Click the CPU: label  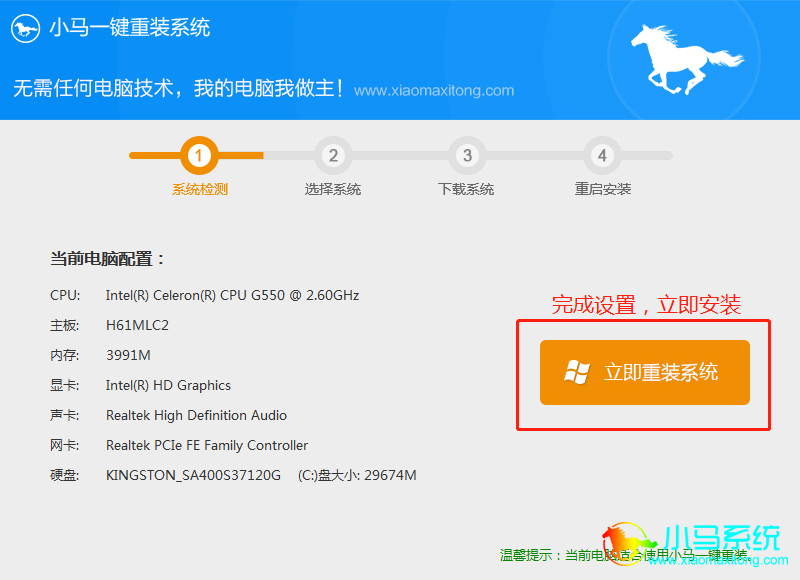(65, 295)
